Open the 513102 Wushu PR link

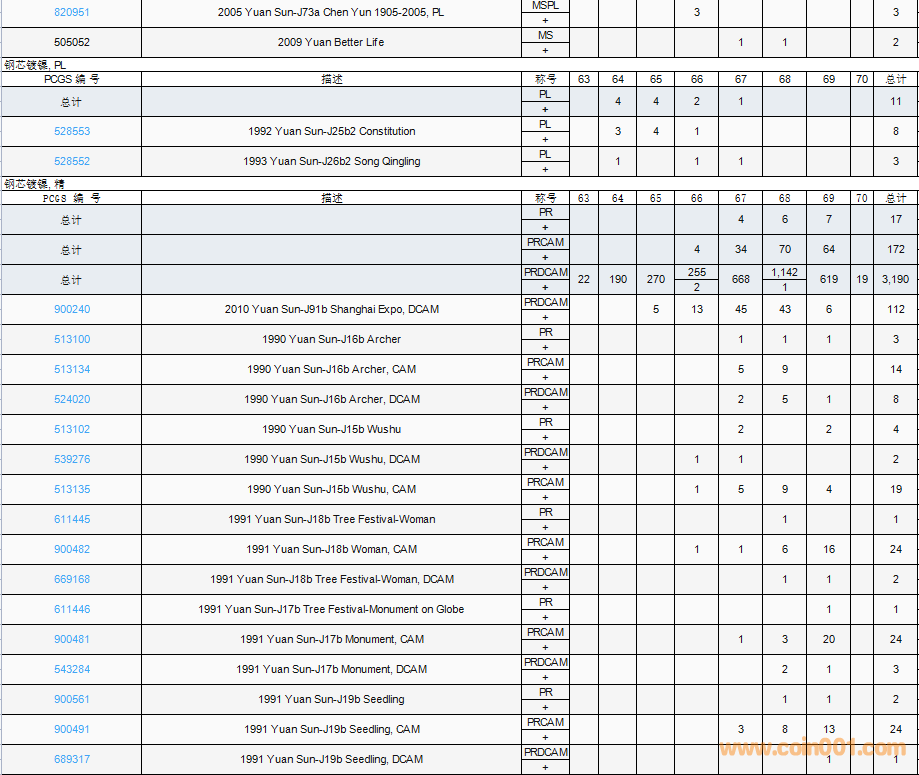71,429
